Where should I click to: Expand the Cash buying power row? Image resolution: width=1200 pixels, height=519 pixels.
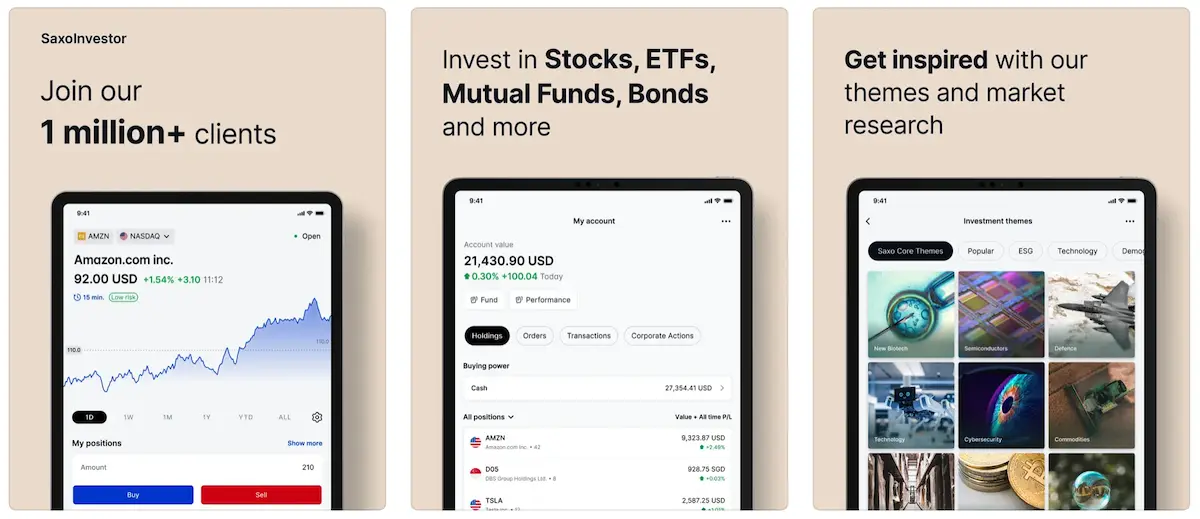point(598,388)
